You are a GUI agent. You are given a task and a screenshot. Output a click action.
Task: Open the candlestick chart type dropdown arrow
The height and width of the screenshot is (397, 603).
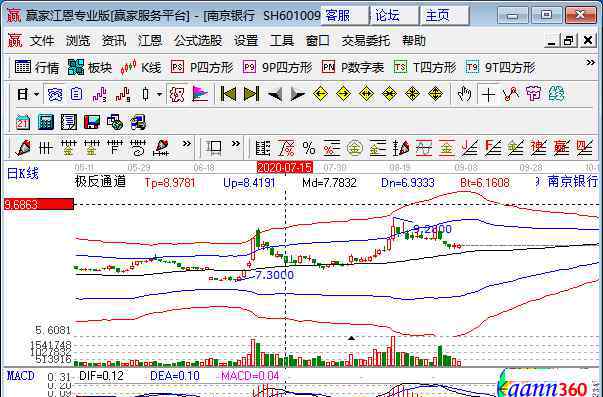(x=159, y=94)
